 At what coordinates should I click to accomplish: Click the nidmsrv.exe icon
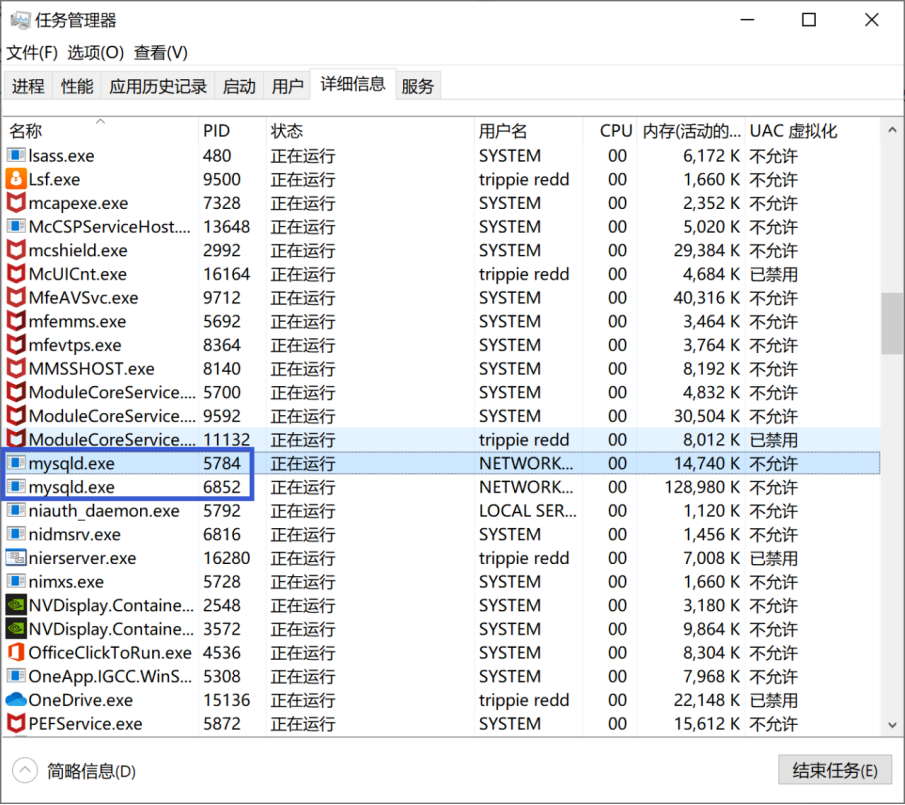coord(16,534)
